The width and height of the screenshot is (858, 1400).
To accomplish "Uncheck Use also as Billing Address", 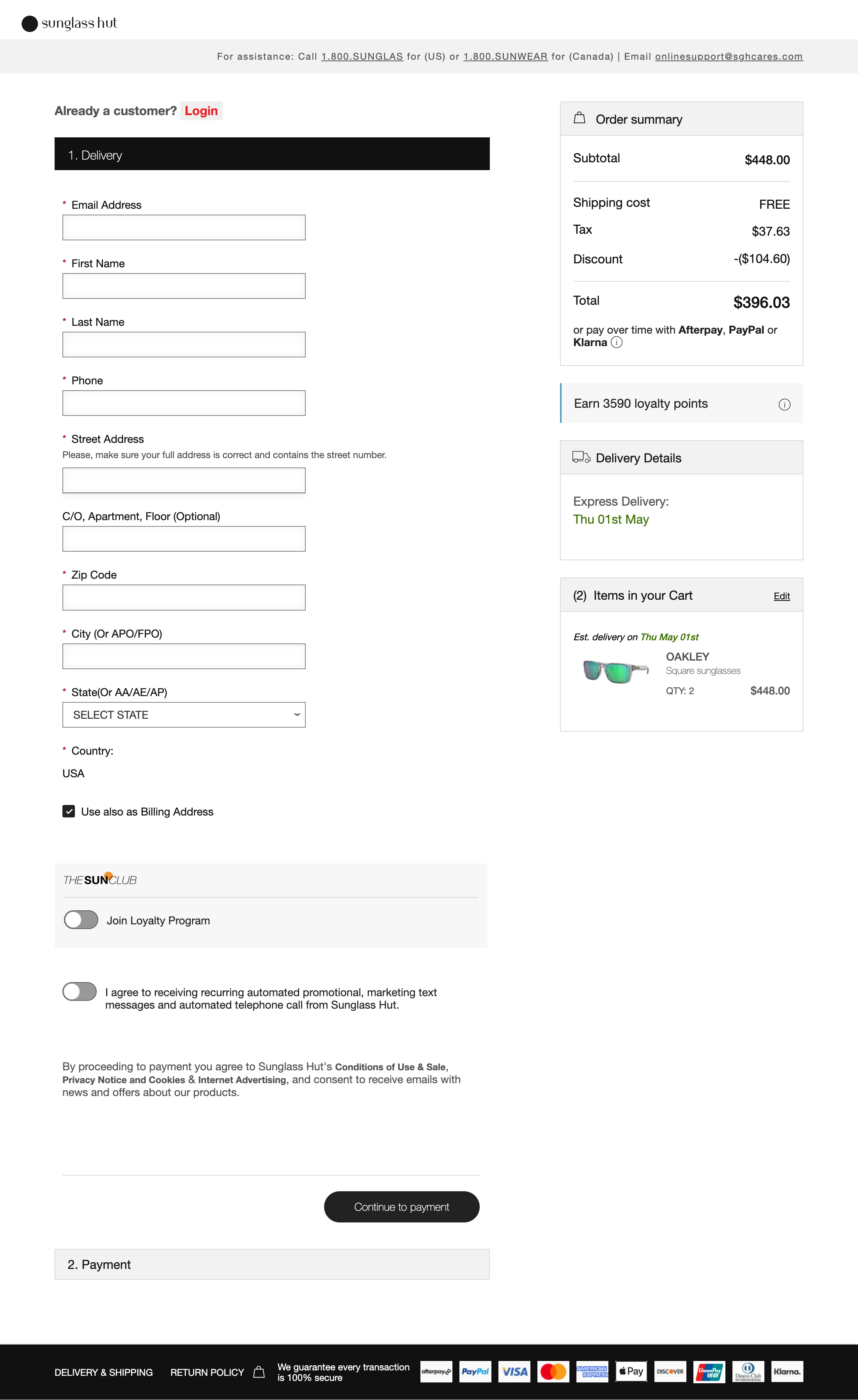I will pos(69,811).
